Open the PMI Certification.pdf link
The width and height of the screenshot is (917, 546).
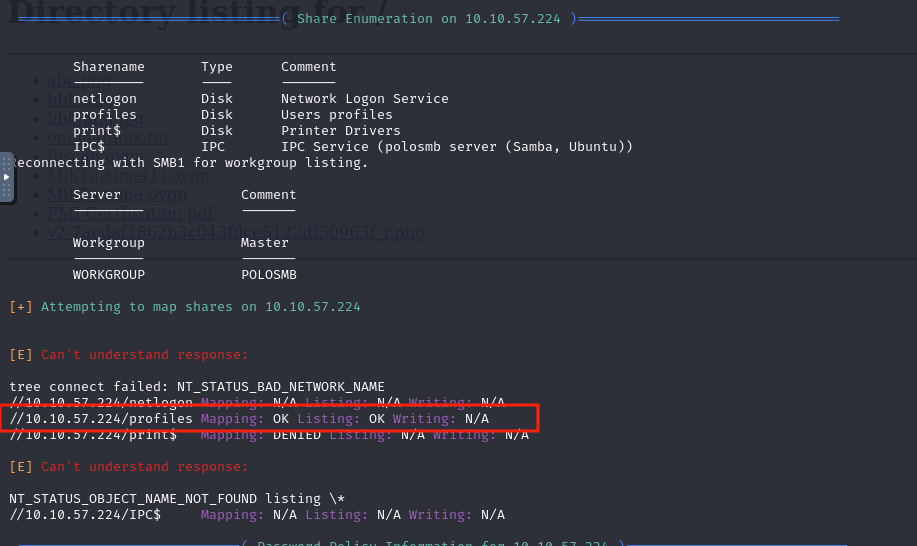click(130, 213)
